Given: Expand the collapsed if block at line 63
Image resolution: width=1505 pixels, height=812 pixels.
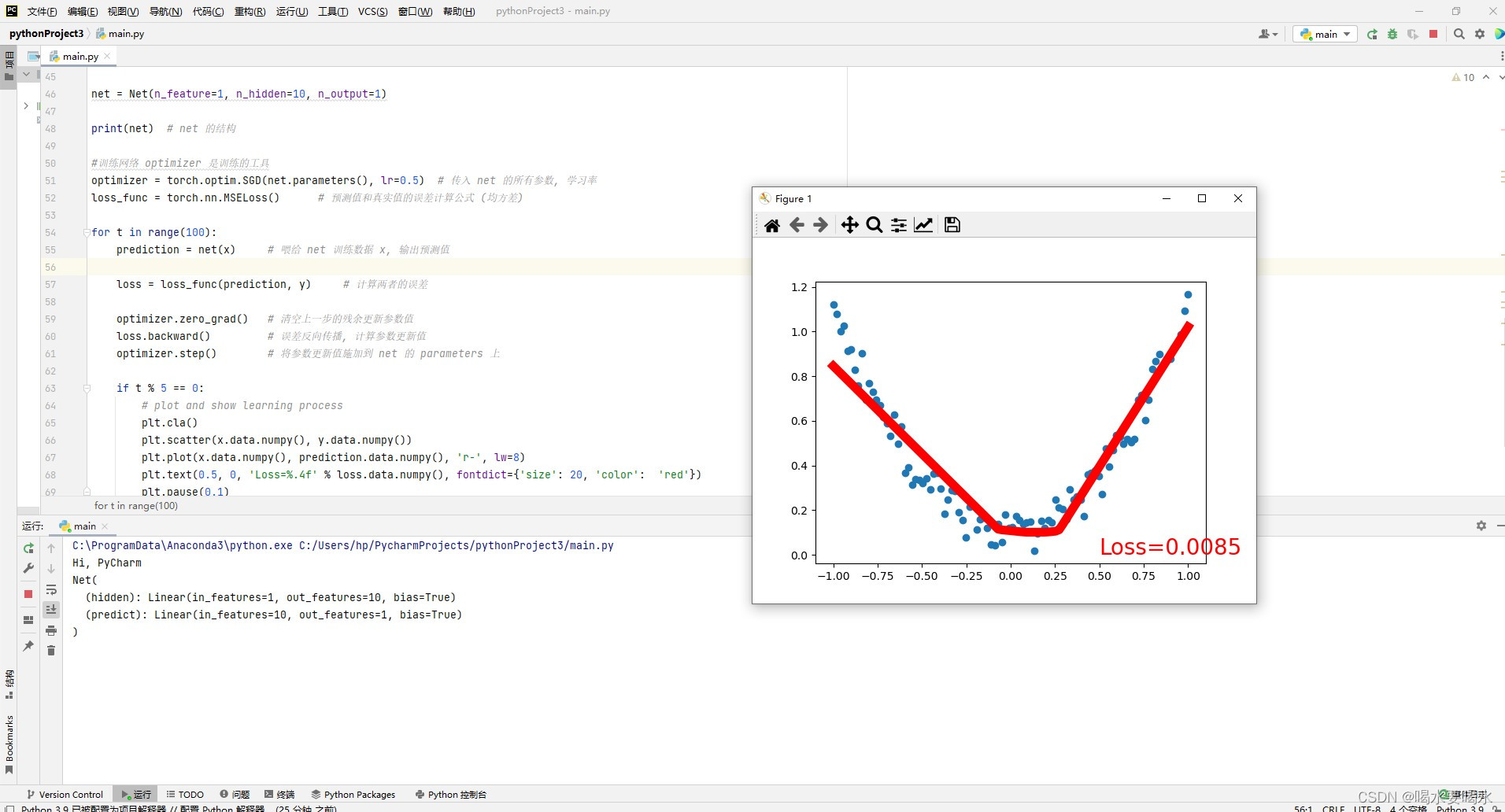Looking at the screenshot, I should click(86, 388).
